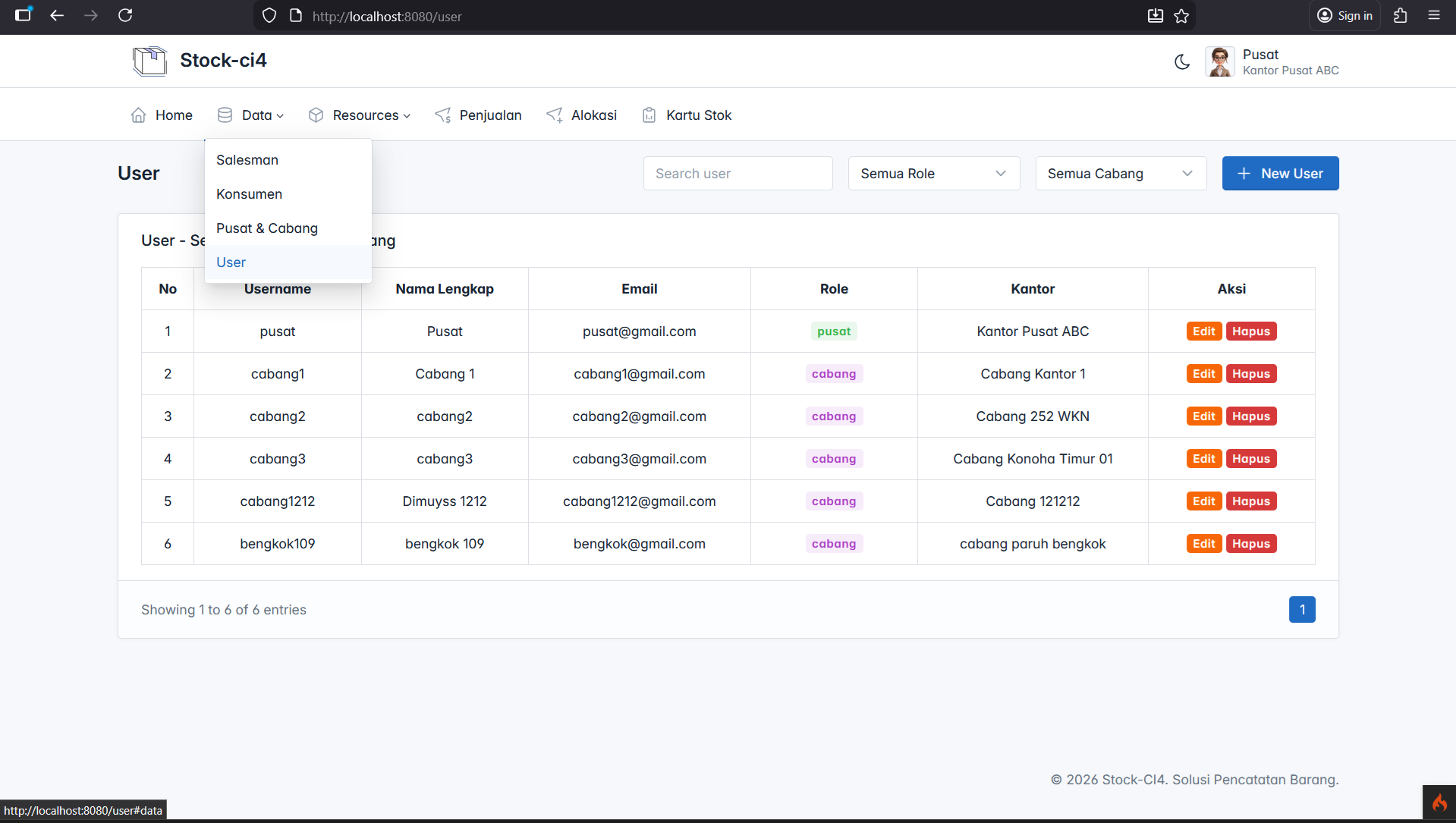Select Salesman from Data menu
Viewport: 1456px width, 823px height.
tap(288, 160)
